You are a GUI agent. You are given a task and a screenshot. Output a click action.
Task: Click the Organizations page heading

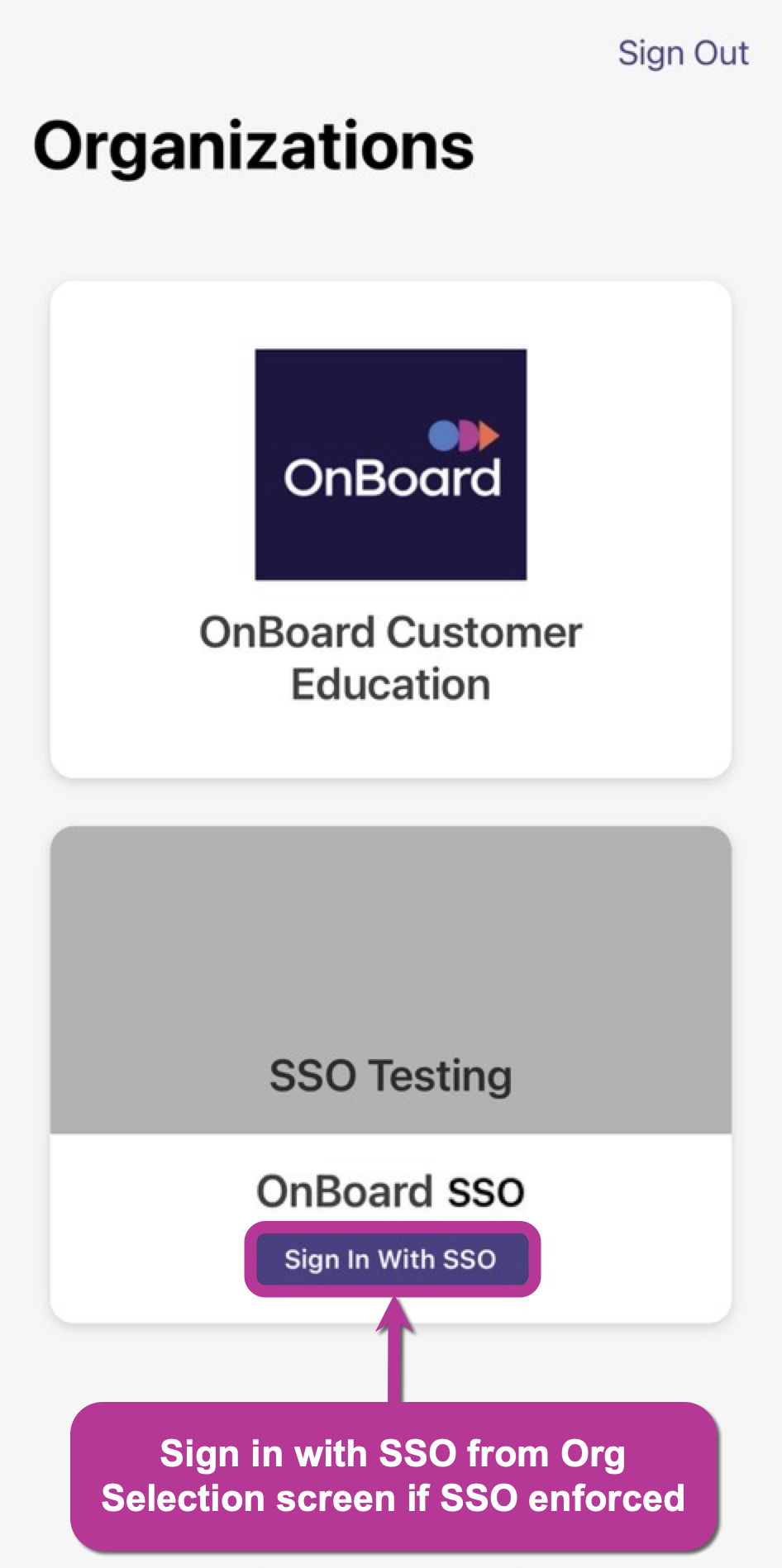point(253,146)
